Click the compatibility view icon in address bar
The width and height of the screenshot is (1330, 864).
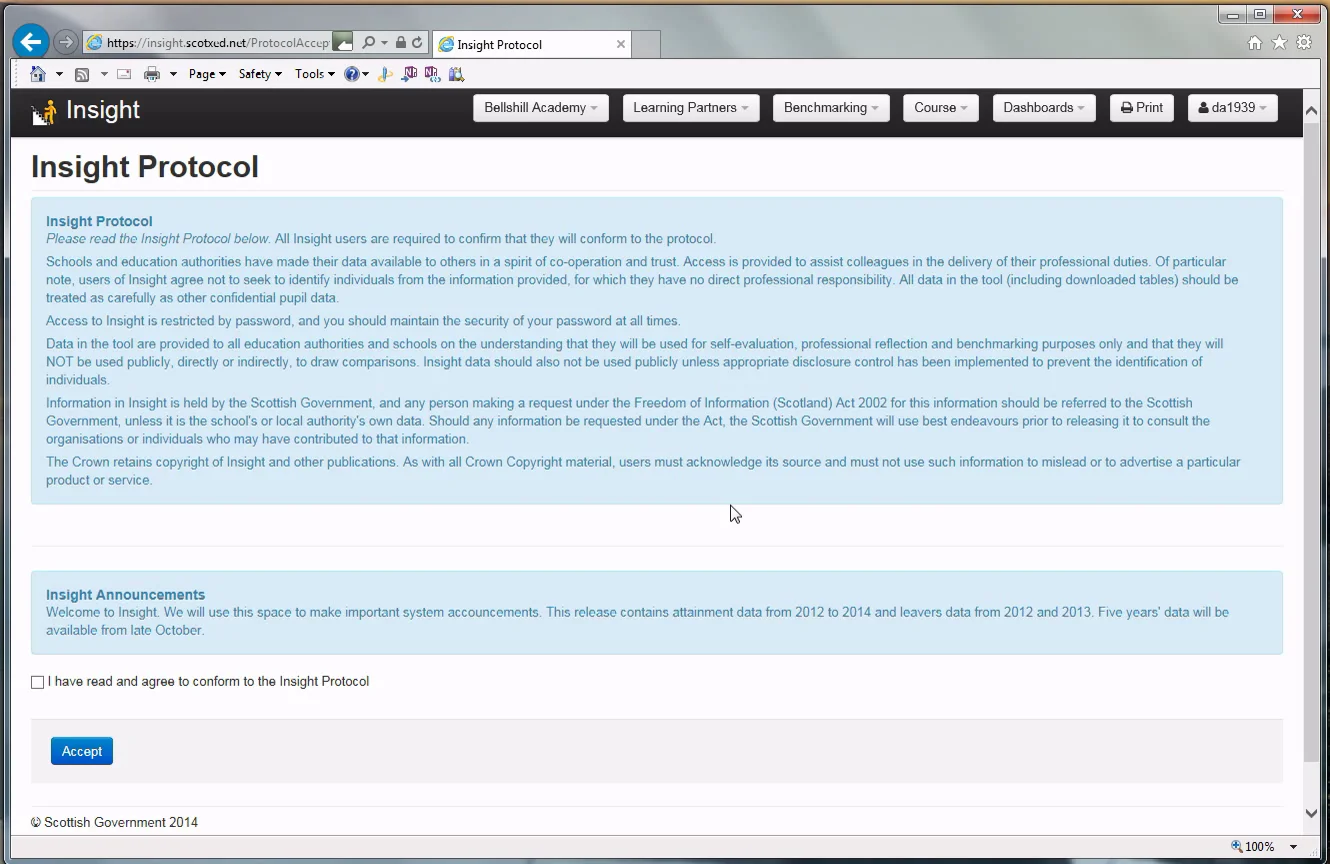[343, 43]
